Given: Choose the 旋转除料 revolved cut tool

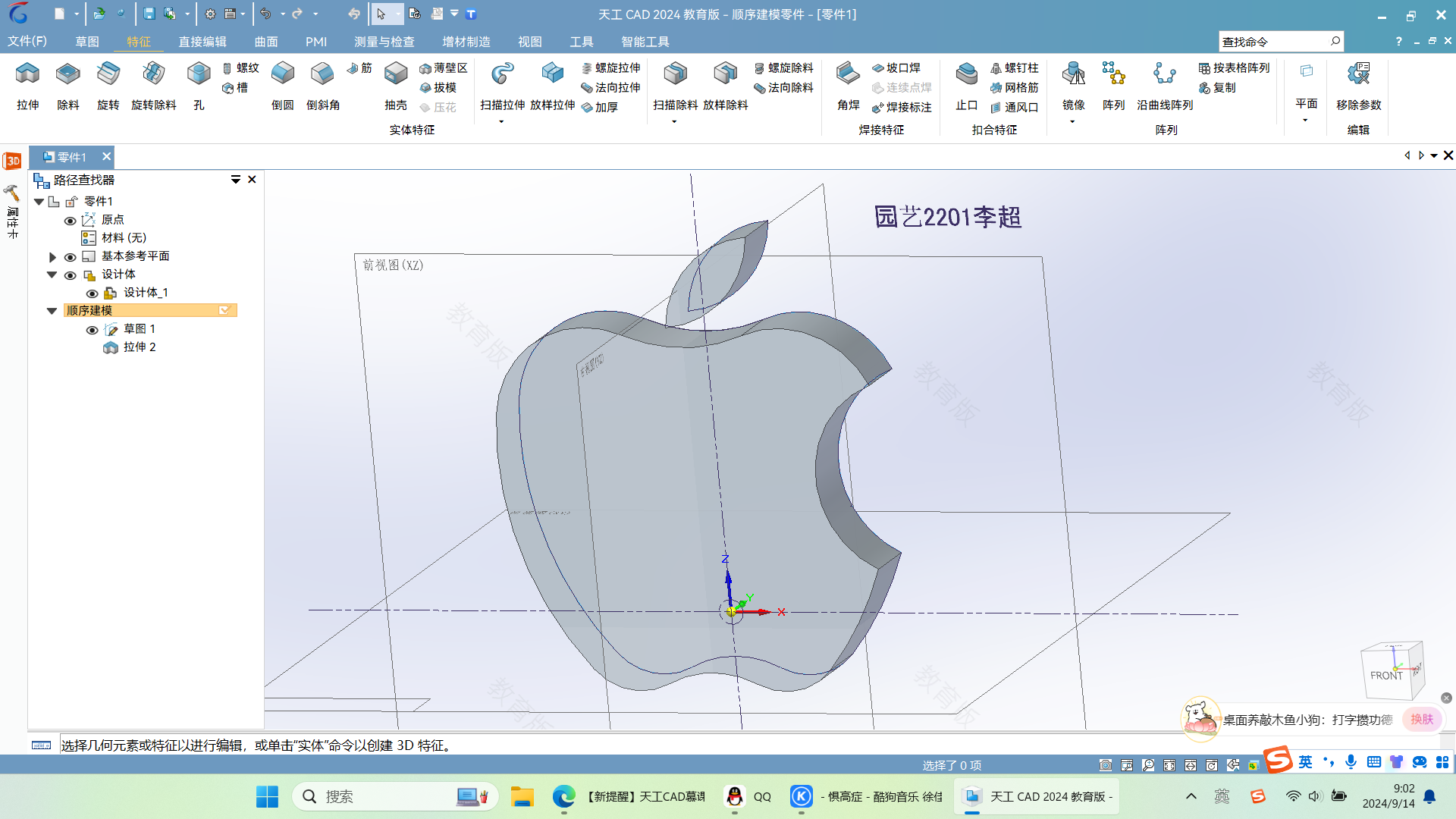Looking at the screenshot, I should pos(154,86).
